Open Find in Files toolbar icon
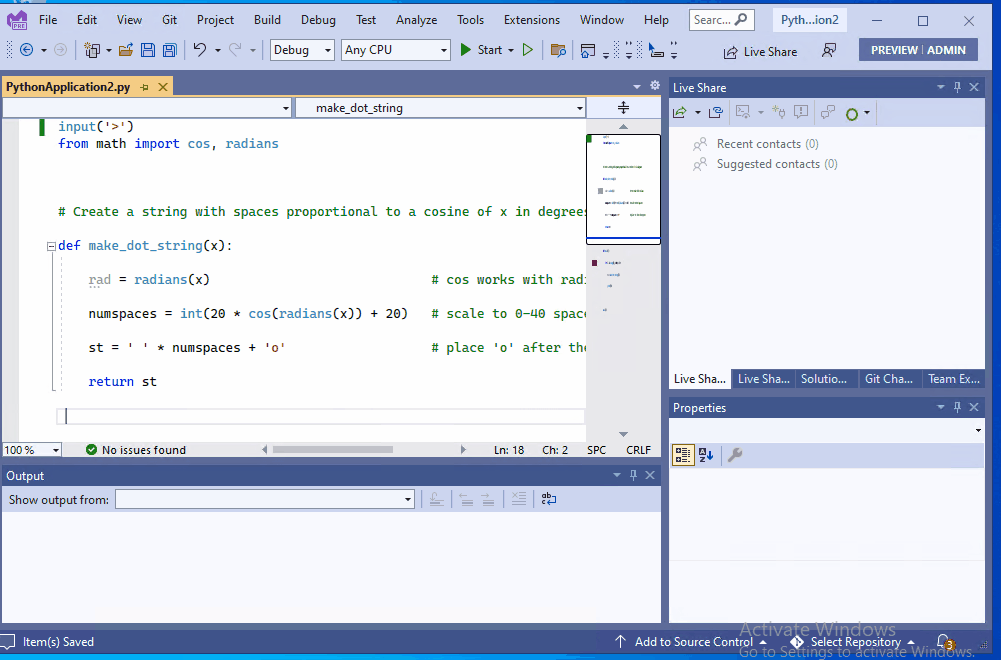The image size is (1001, 660). (x=558, y=50)
